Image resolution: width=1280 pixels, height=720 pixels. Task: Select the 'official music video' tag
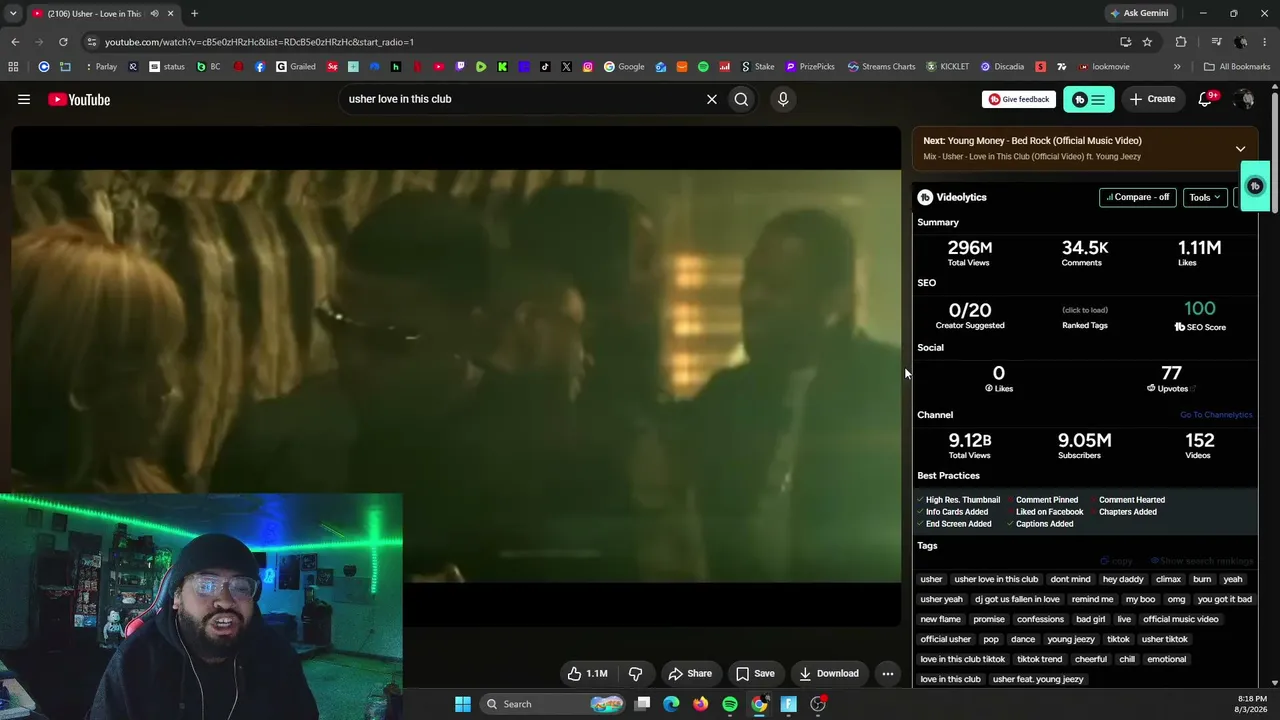1181,619
